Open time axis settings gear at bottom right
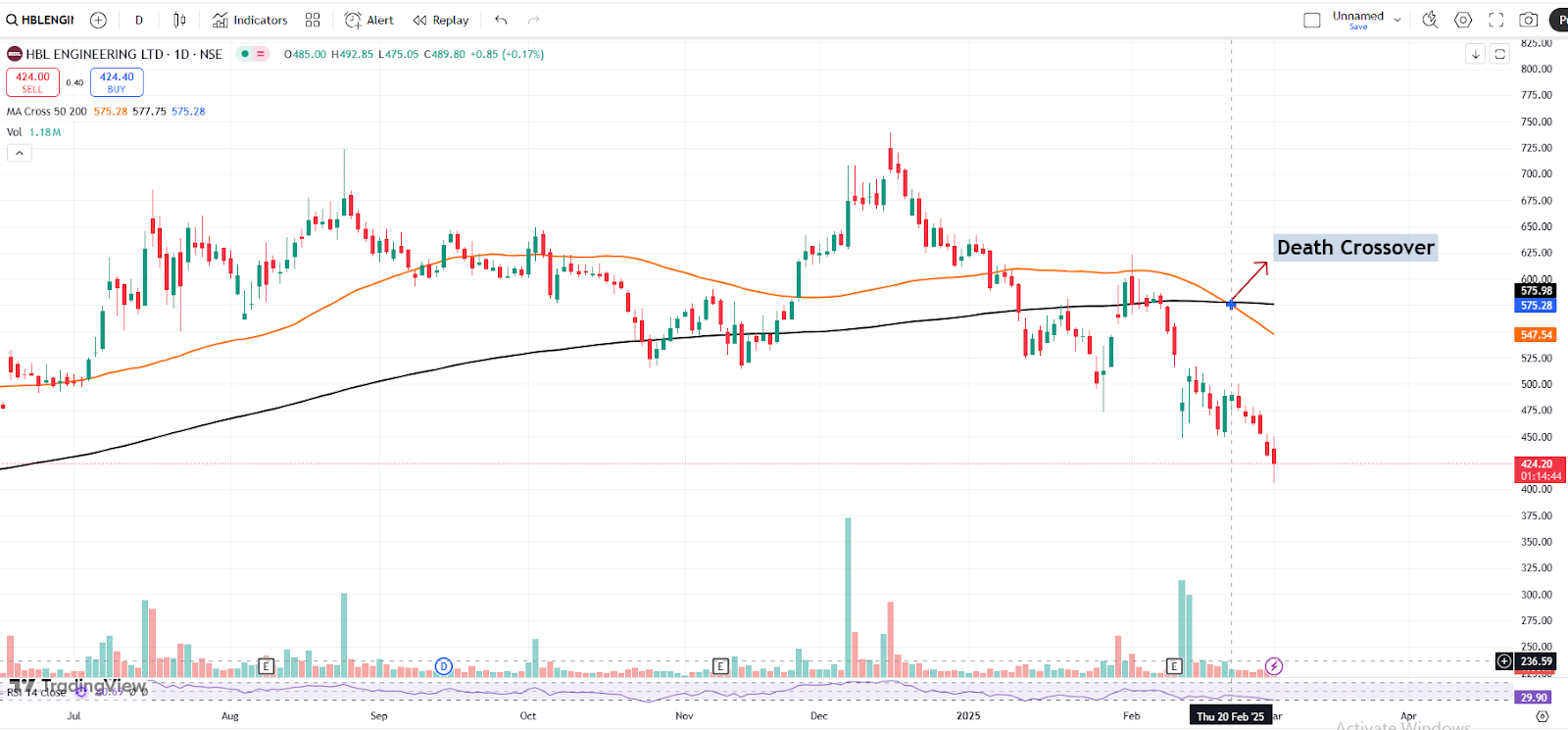1568x730 pixels. coord(1542,716)
